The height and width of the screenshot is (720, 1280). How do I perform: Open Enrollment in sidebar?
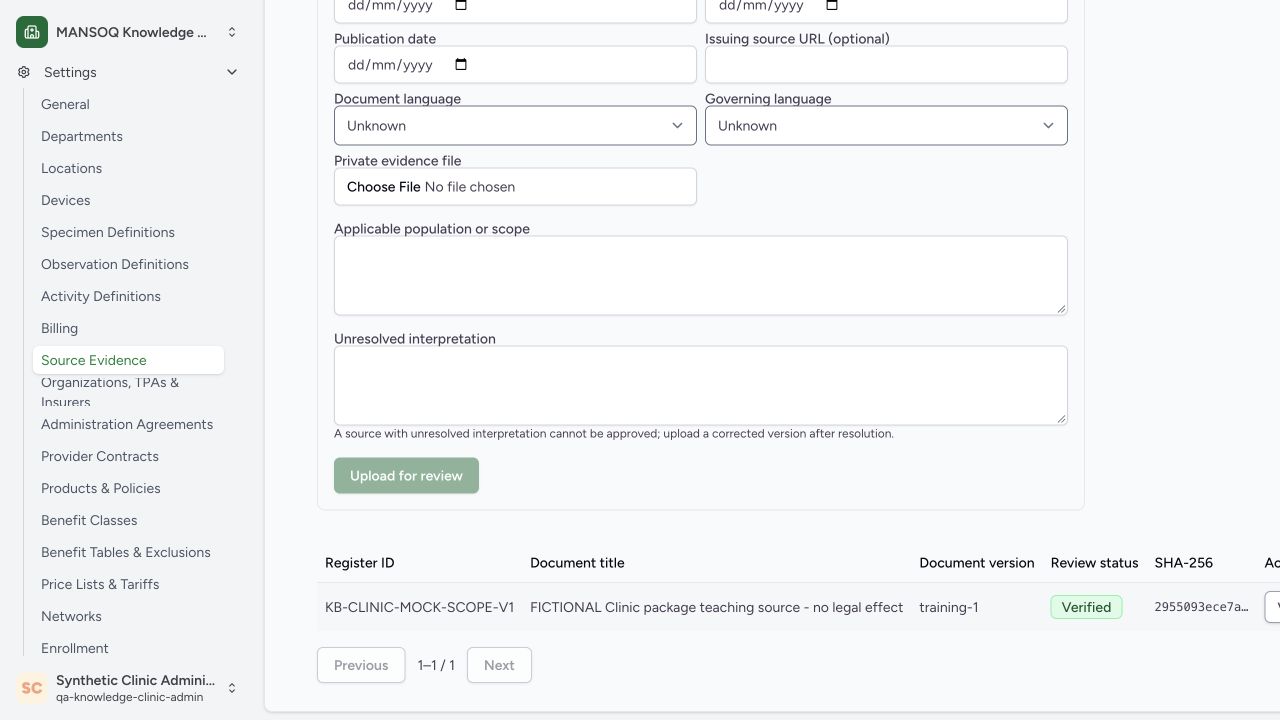[75, 648]
